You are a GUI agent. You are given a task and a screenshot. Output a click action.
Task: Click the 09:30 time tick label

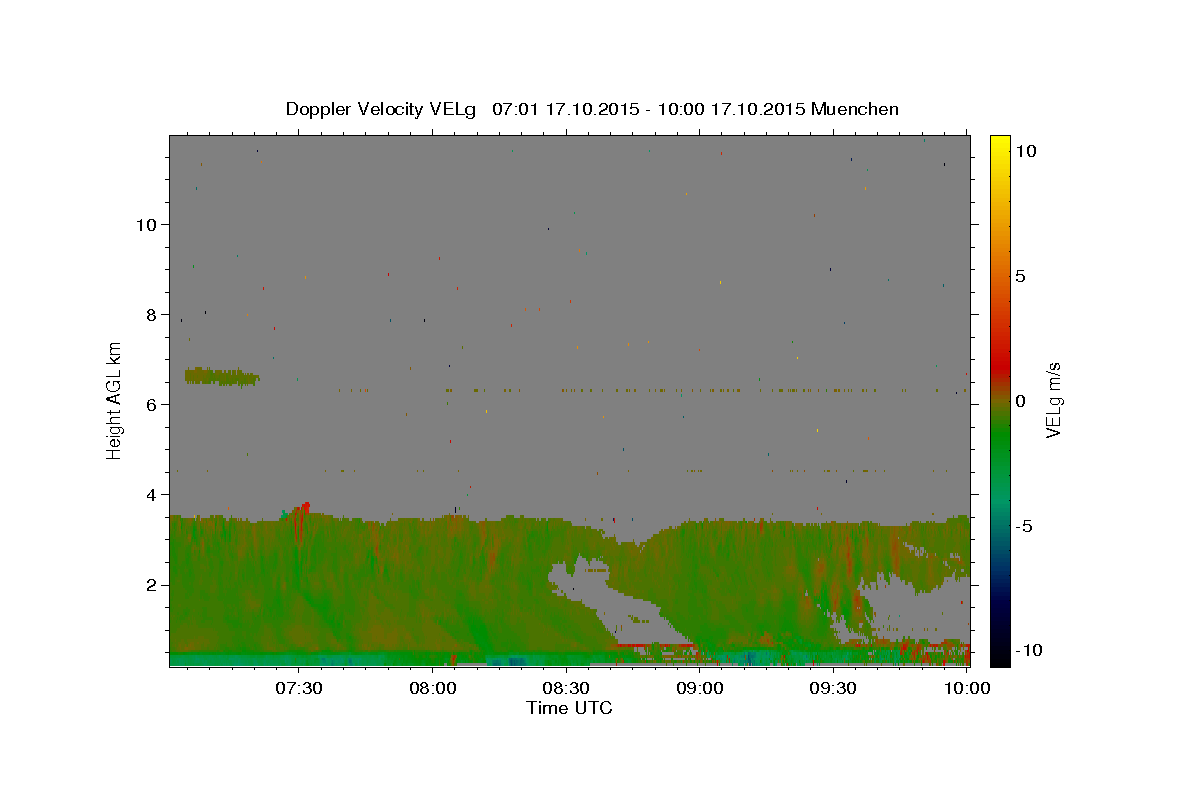[x=833, y=688]
